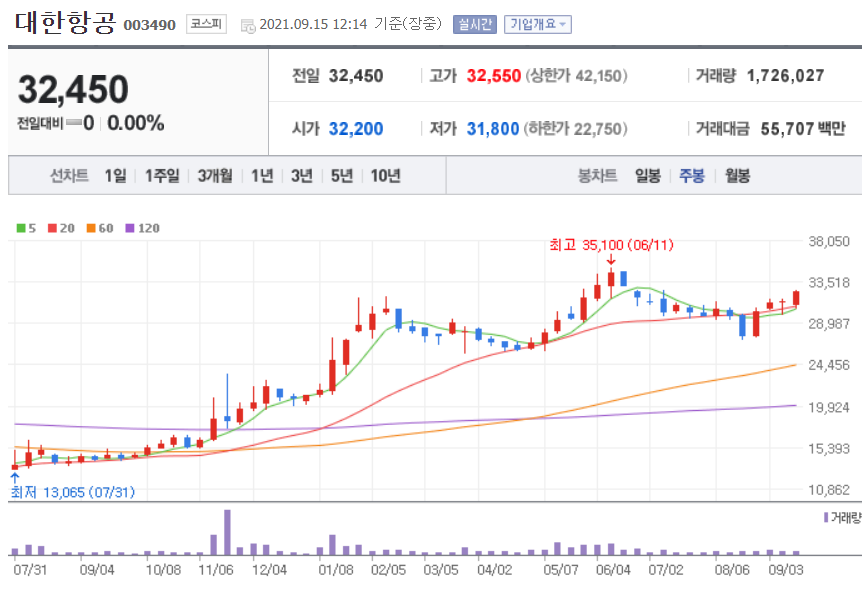Viewport: 862px width, 594px height.
Task: Click the 전일 value 32,450
Action: tap(356, 76)
